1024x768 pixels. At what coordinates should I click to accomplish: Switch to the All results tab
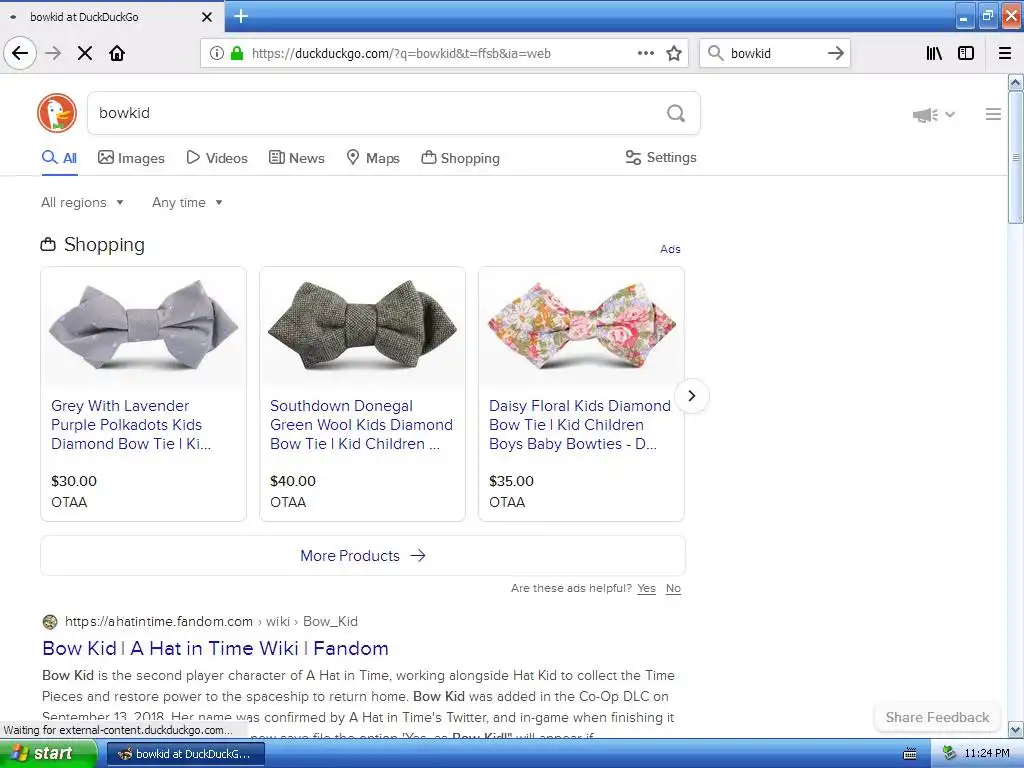tap(59, 158)
